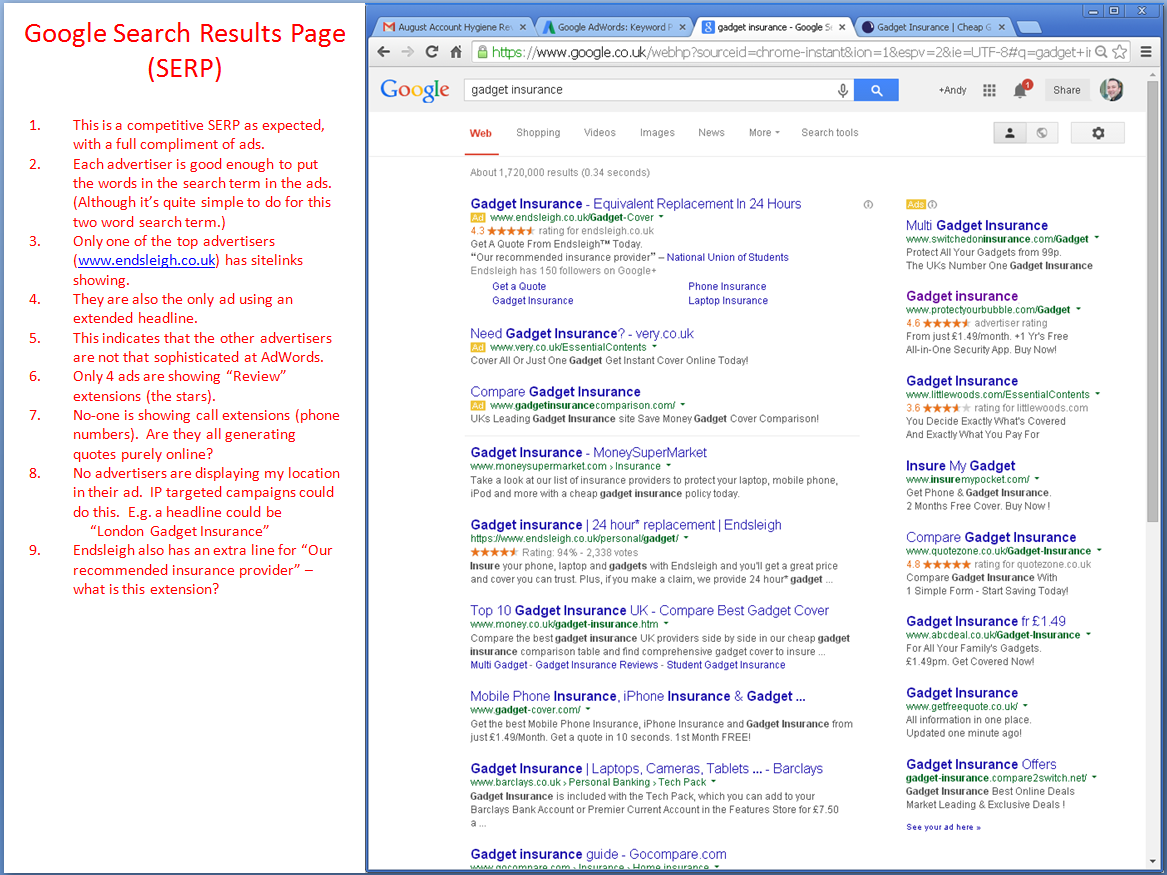Image resolution: width=1167 pixels, height=875 pixels.
Task: Open Endsleigh Equivalent Replacement ad headline
Action: click(636, 204)
